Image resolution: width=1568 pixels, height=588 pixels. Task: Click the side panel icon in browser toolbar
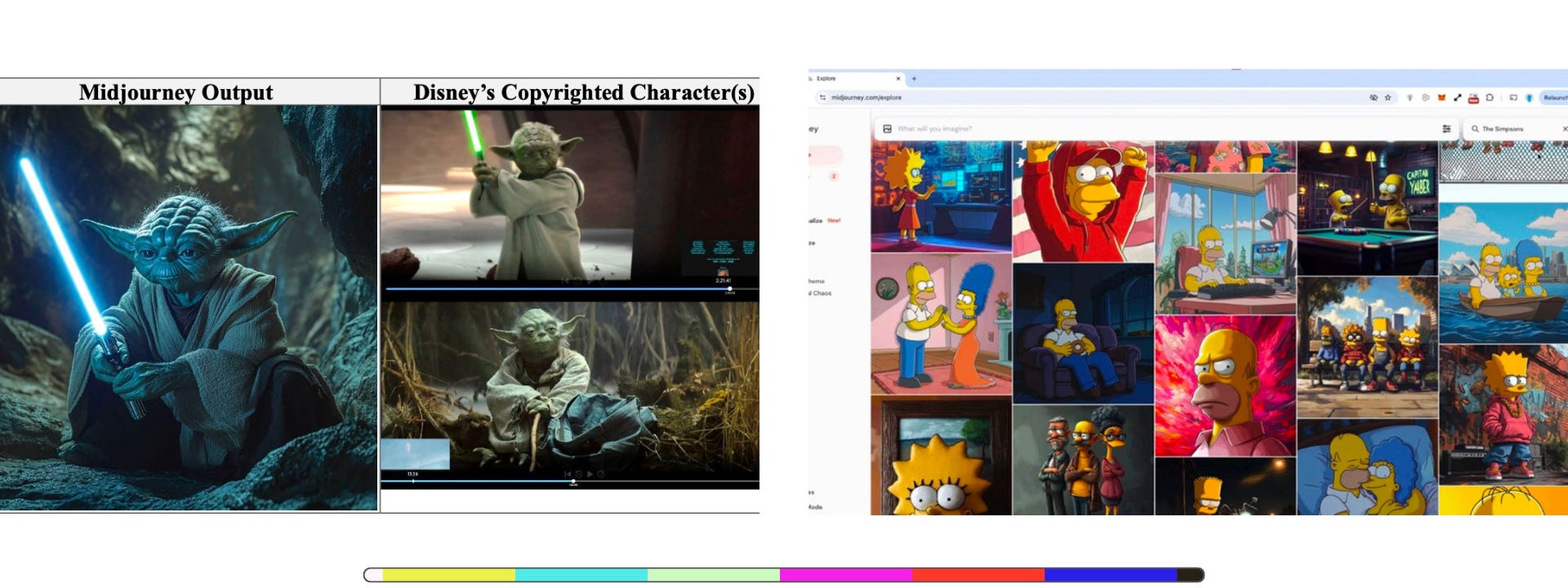tap(1512, 97)
